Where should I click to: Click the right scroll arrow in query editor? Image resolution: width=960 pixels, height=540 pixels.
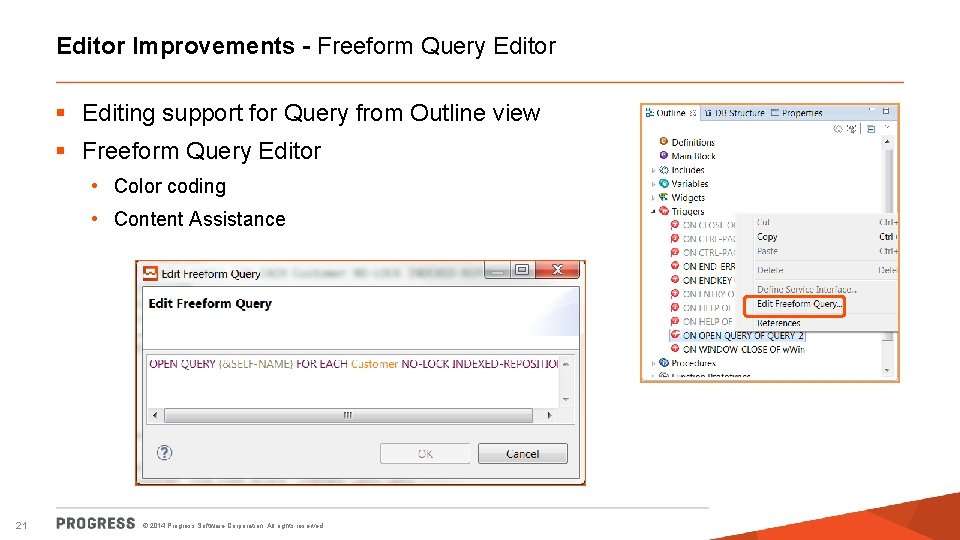[549, 415]
